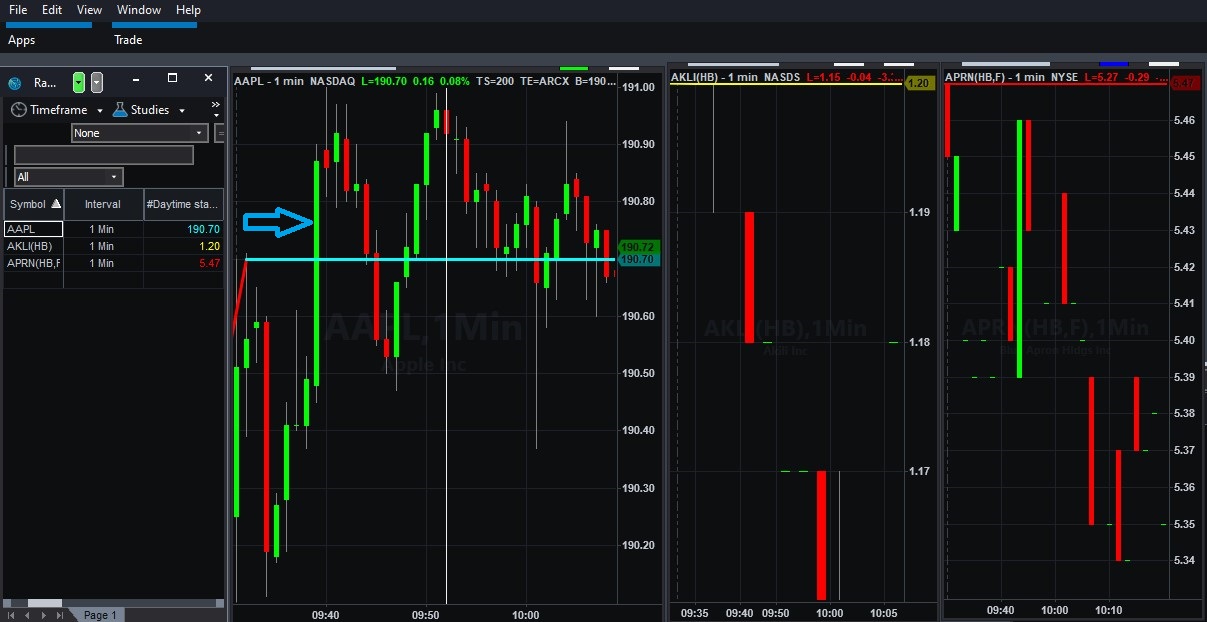Viewport: 1207px width, 622px height.
Task: Click the AAPL chart title header
Action: (423, 80)
